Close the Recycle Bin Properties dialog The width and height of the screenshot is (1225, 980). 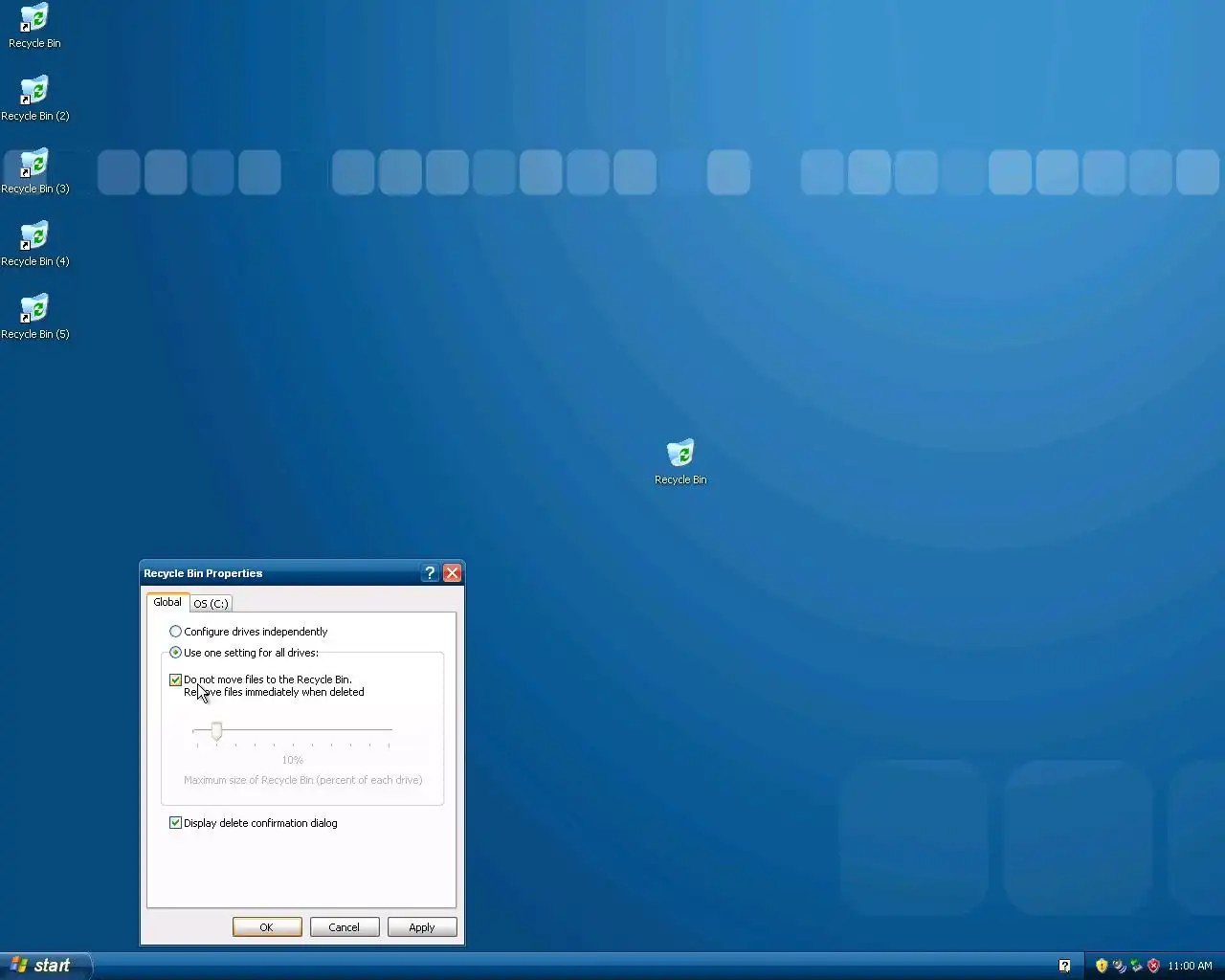[x=453, y=573]
